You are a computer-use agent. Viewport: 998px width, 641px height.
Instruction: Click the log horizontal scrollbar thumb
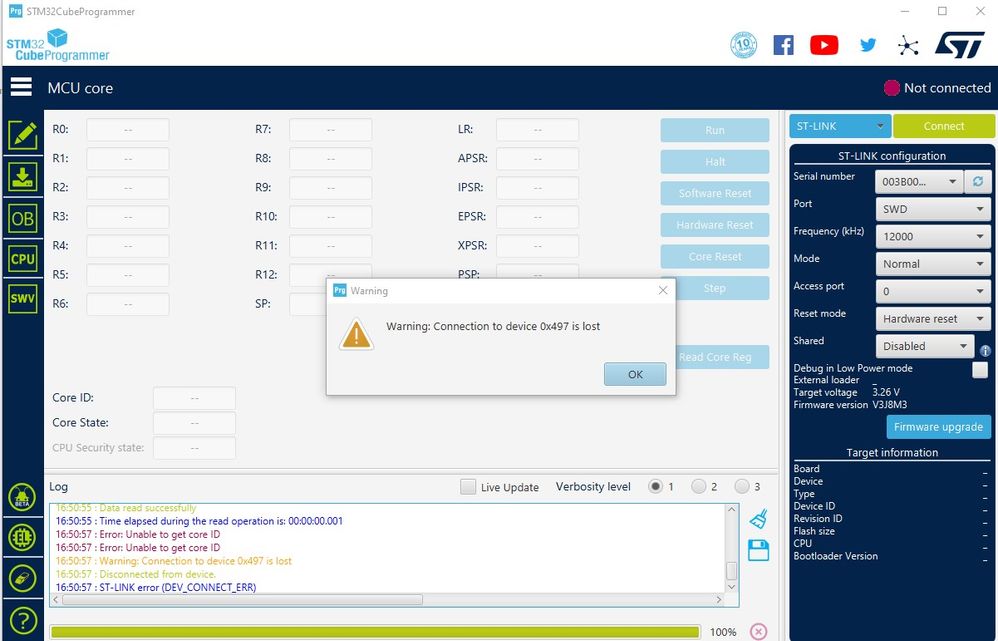242,600
